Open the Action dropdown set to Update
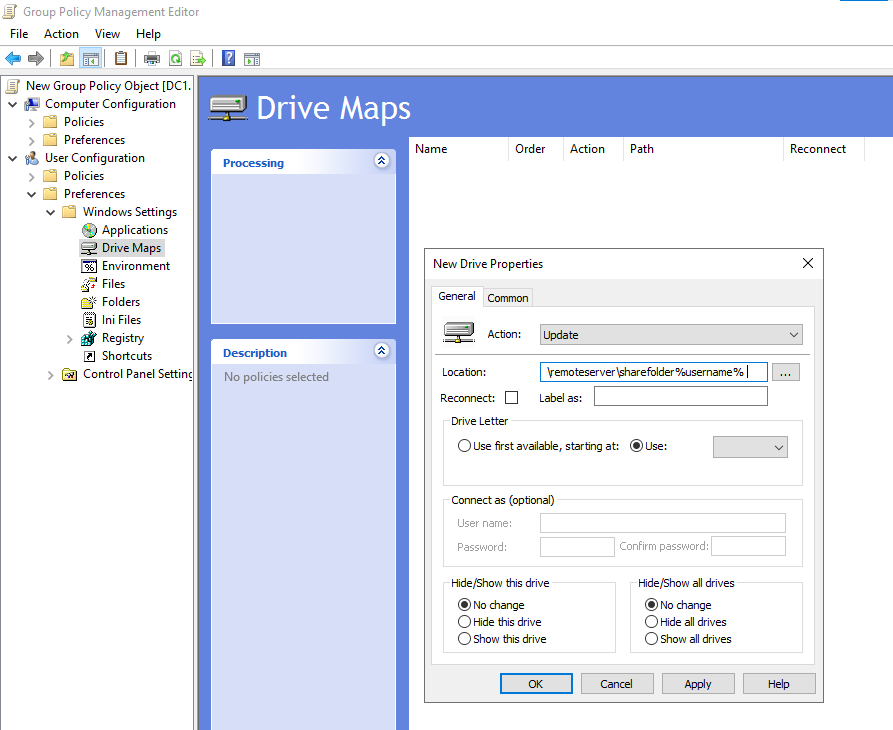The height and width of the screenshot is (730, 893). [671, 335]
